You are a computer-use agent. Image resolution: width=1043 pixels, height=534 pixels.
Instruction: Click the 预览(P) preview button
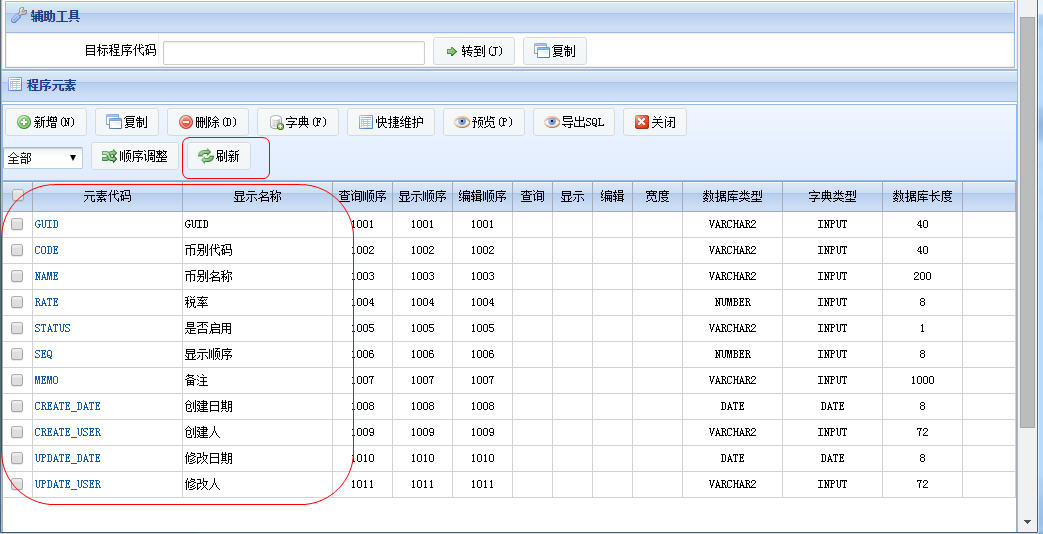[484, 122]
